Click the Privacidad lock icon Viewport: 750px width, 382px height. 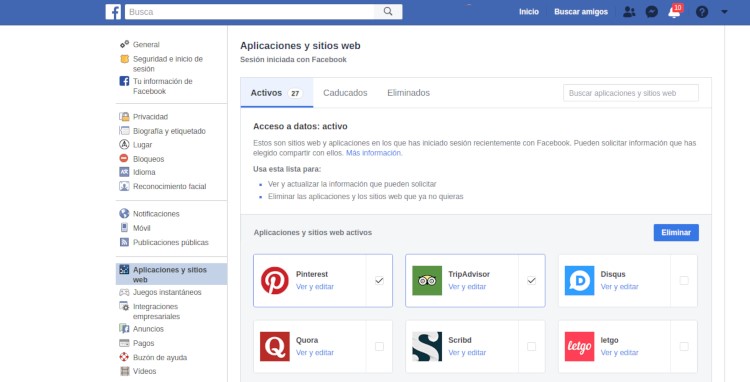click(124, 116)
